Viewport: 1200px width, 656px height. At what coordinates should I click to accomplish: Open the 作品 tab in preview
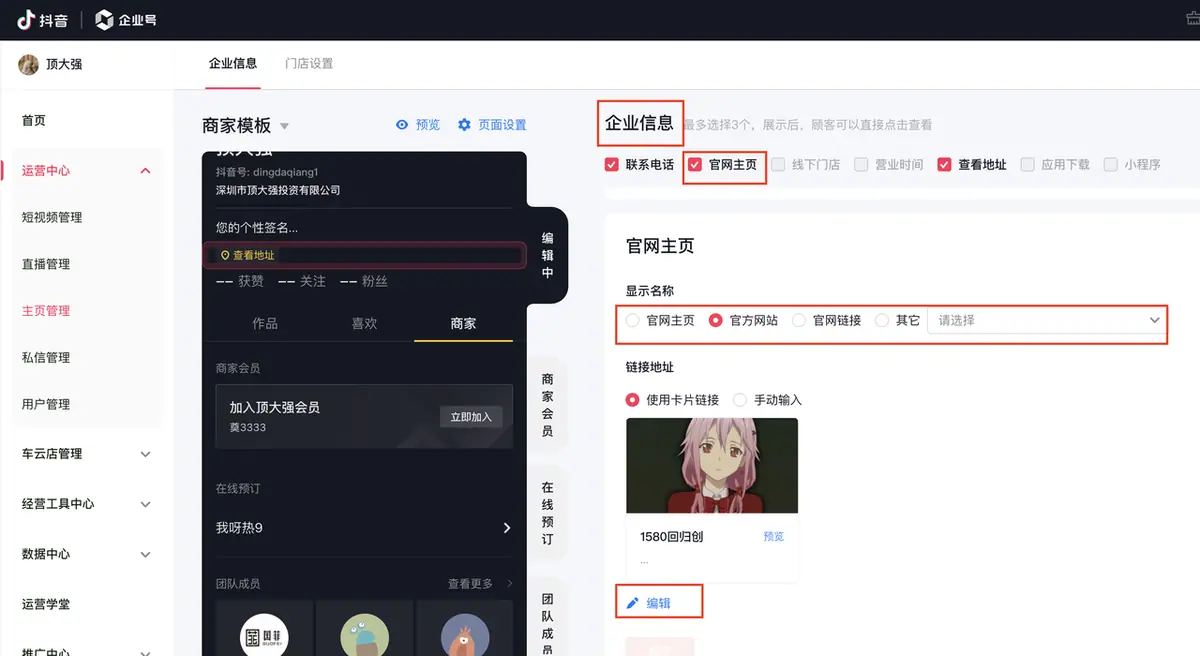pos(265,323)
